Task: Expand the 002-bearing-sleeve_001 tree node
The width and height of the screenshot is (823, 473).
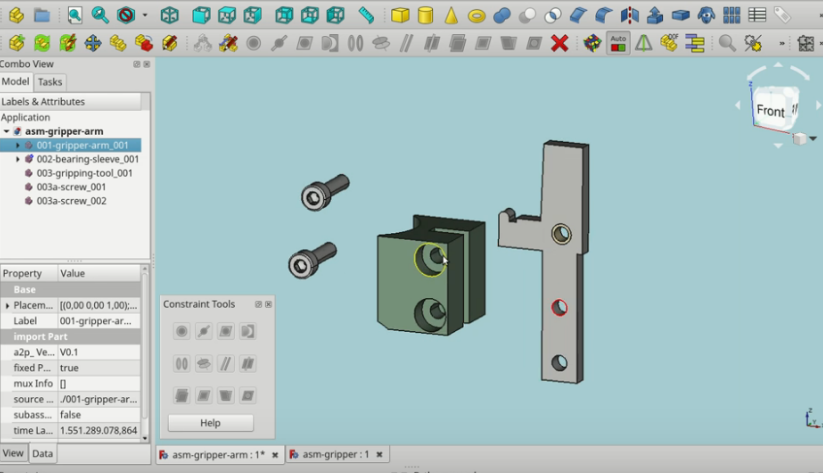Action: point(17,159)
